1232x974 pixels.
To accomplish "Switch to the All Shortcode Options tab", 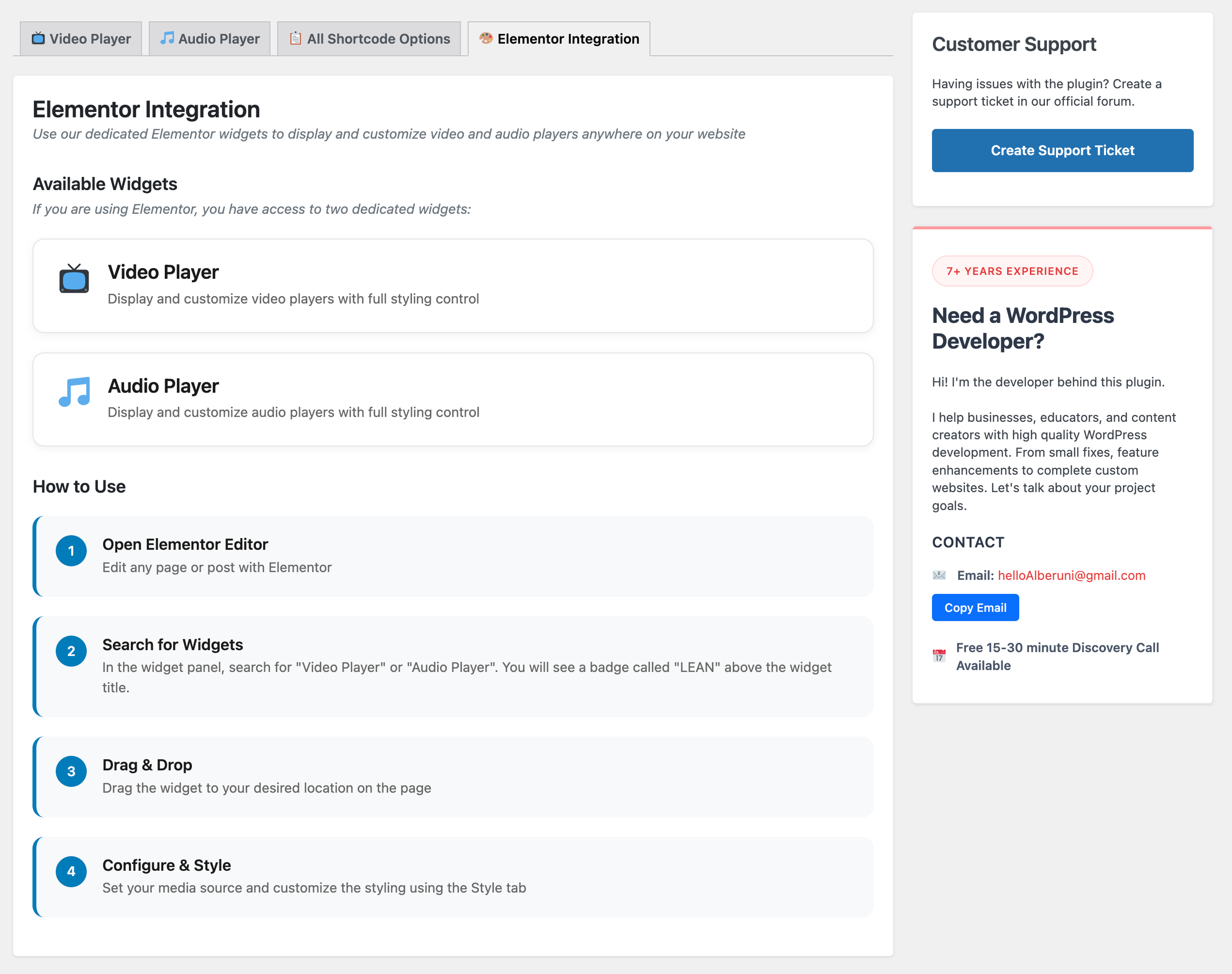I will point(368,38).
